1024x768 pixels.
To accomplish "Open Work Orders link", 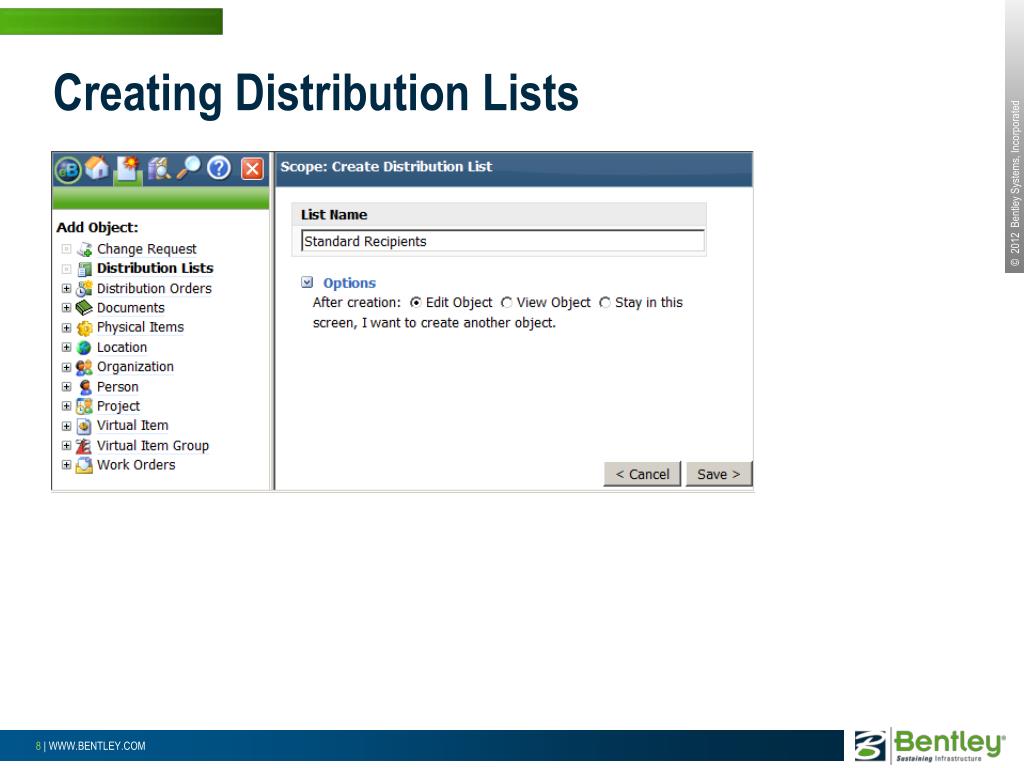I will coord(136,465).
